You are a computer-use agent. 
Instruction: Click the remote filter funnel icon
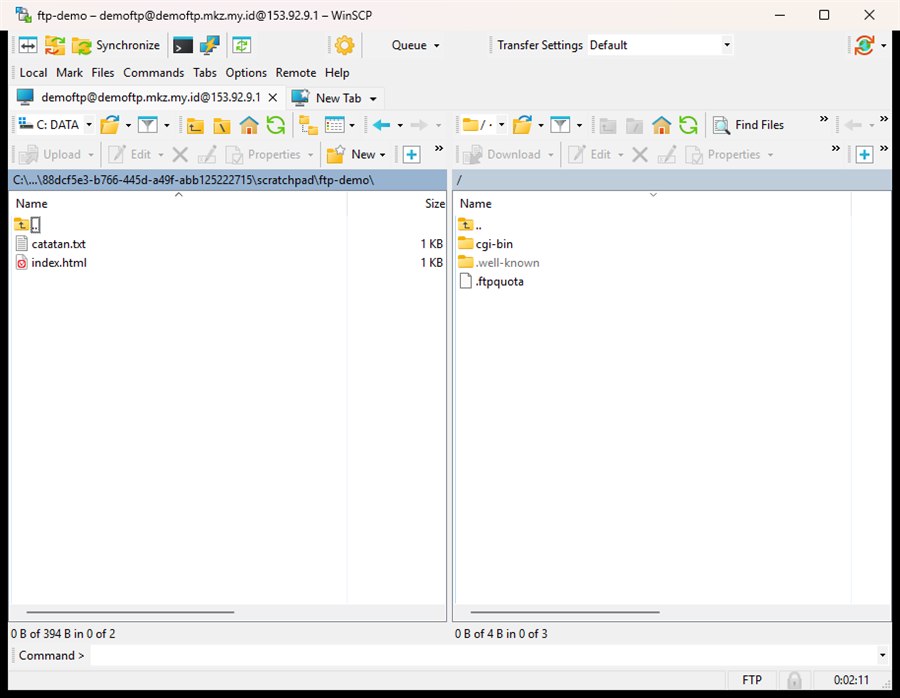pyautogui.click(x=560, y=125)
